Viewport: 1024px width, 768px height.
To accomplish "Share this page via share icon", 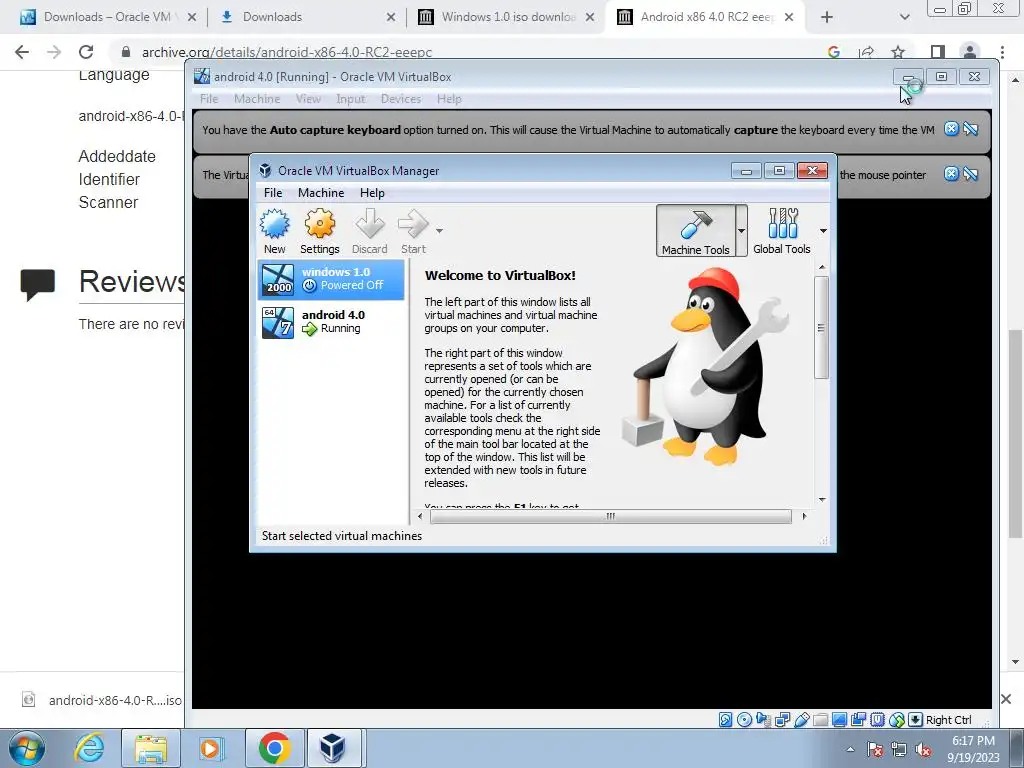I will pos(866,52).
